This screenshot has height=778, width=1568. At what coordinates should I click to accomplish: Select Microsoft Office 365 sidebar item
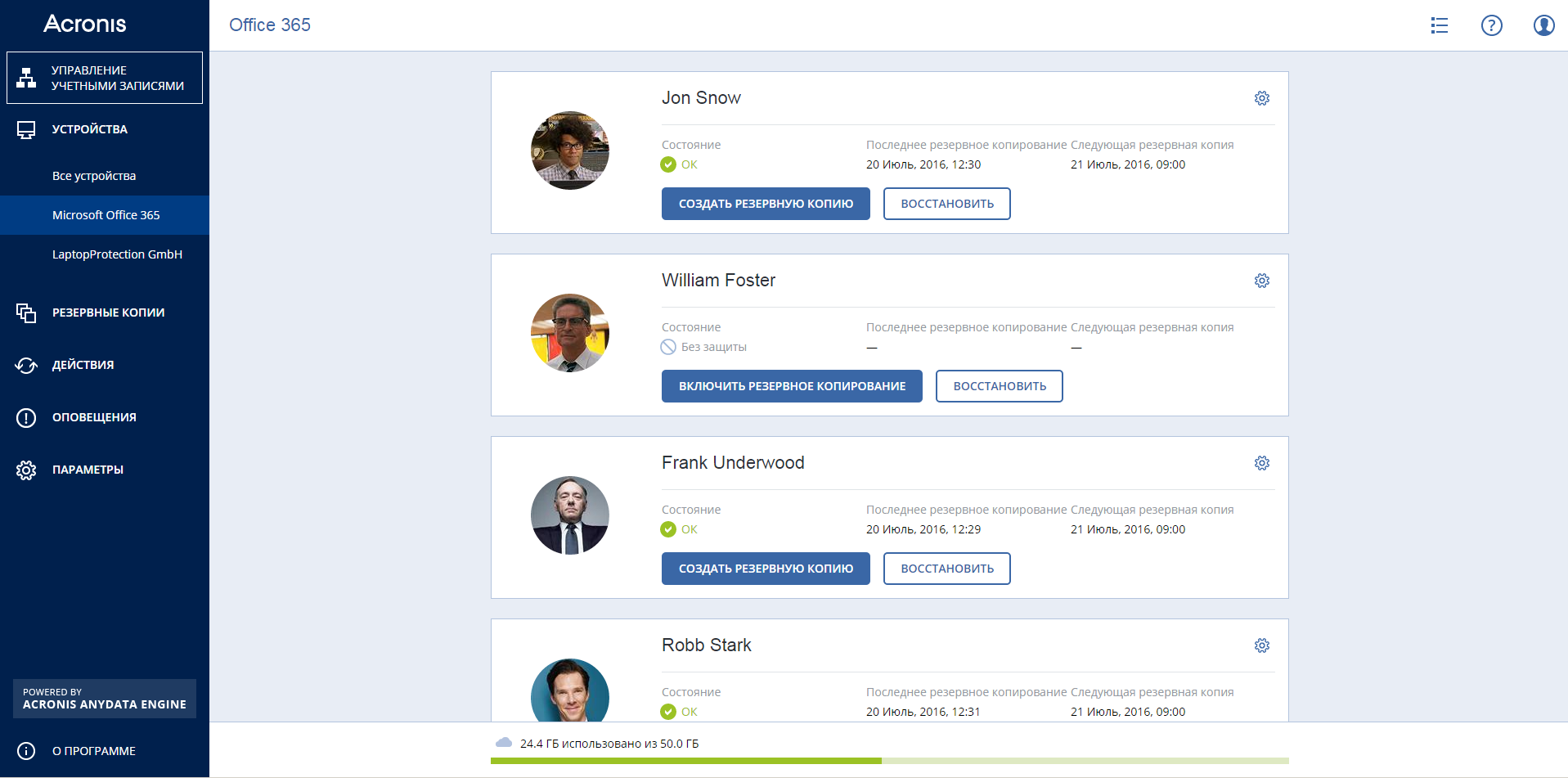106,215
